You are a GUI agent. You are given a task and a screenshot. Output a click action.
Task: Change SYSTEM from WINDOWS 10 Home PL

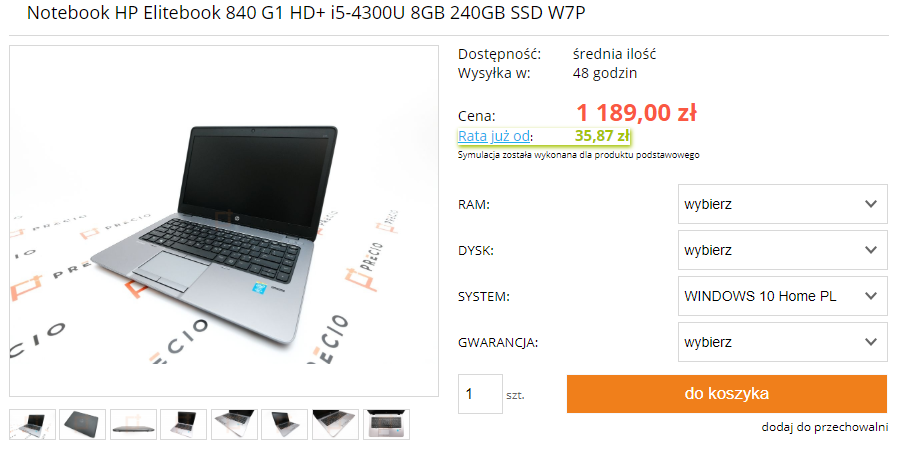click(x=783, y=296)
